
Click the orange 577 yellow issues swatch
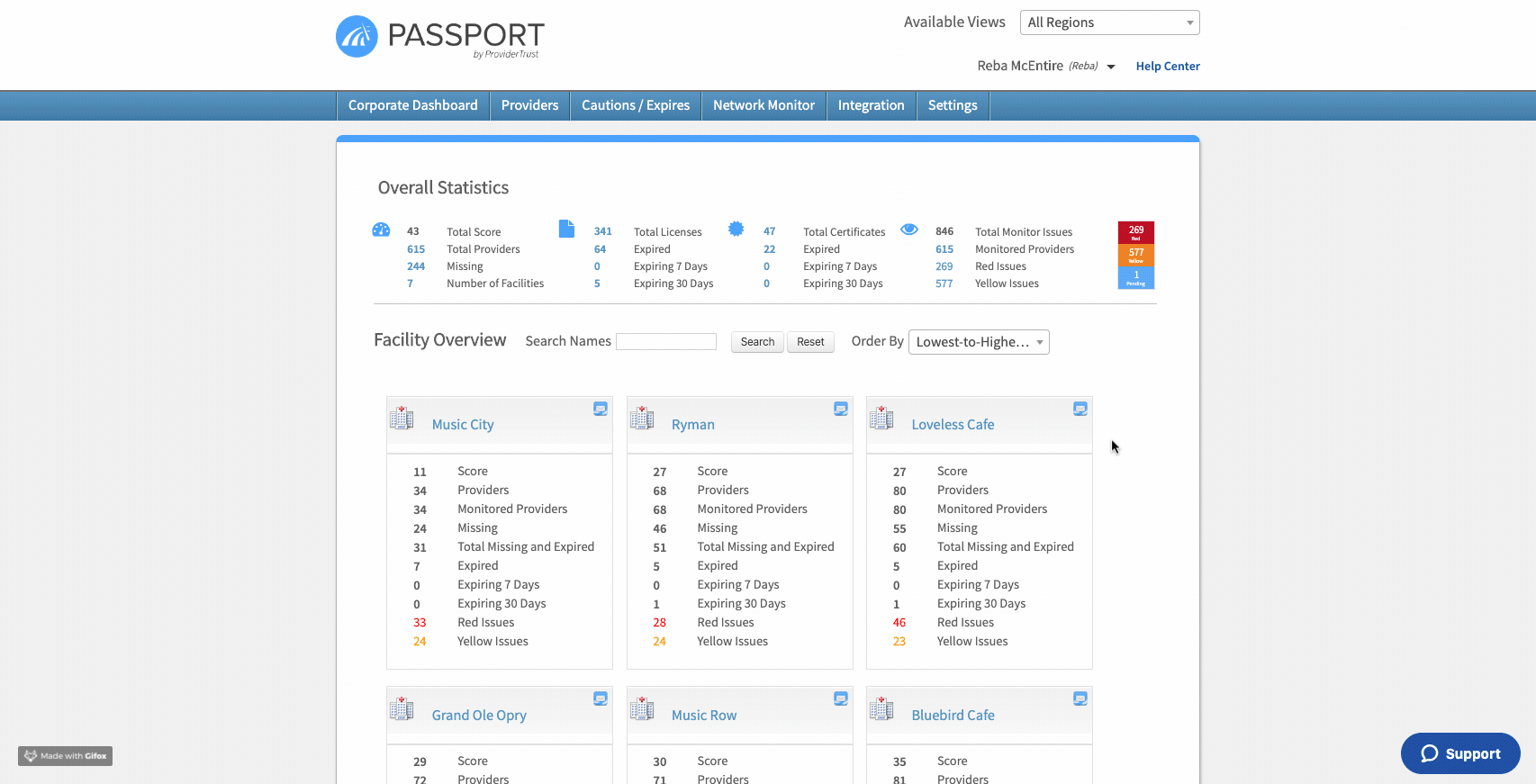1136,255
